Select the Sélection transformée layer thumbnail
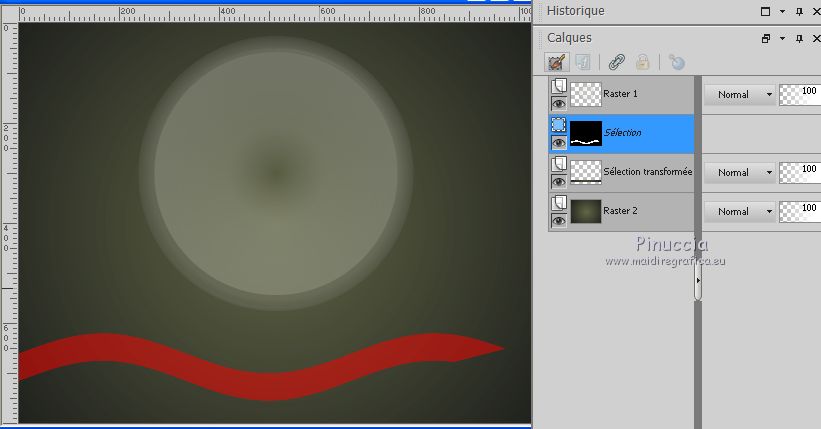 pos(585,172)
